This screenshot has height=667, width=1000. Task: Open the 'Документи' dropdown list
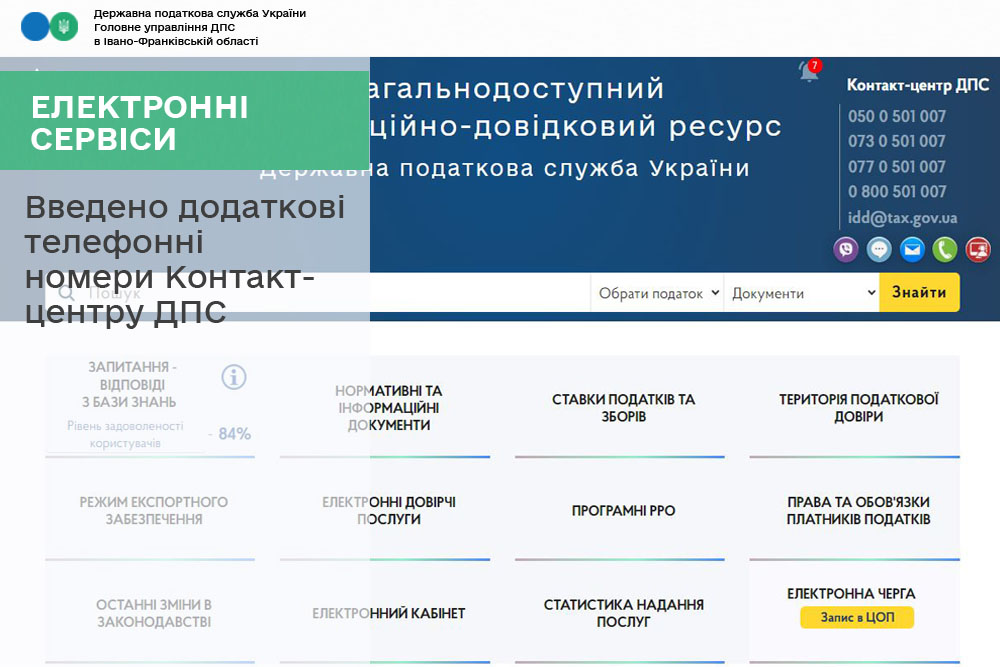[x=801, y=293]
